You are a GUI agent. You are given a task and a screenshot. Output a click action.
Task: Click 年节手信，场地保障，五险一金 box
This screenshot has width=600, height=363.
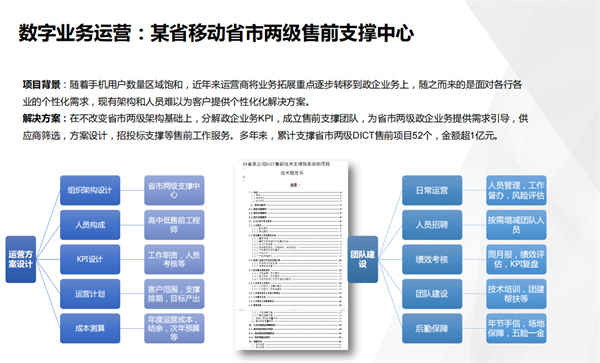516,328
